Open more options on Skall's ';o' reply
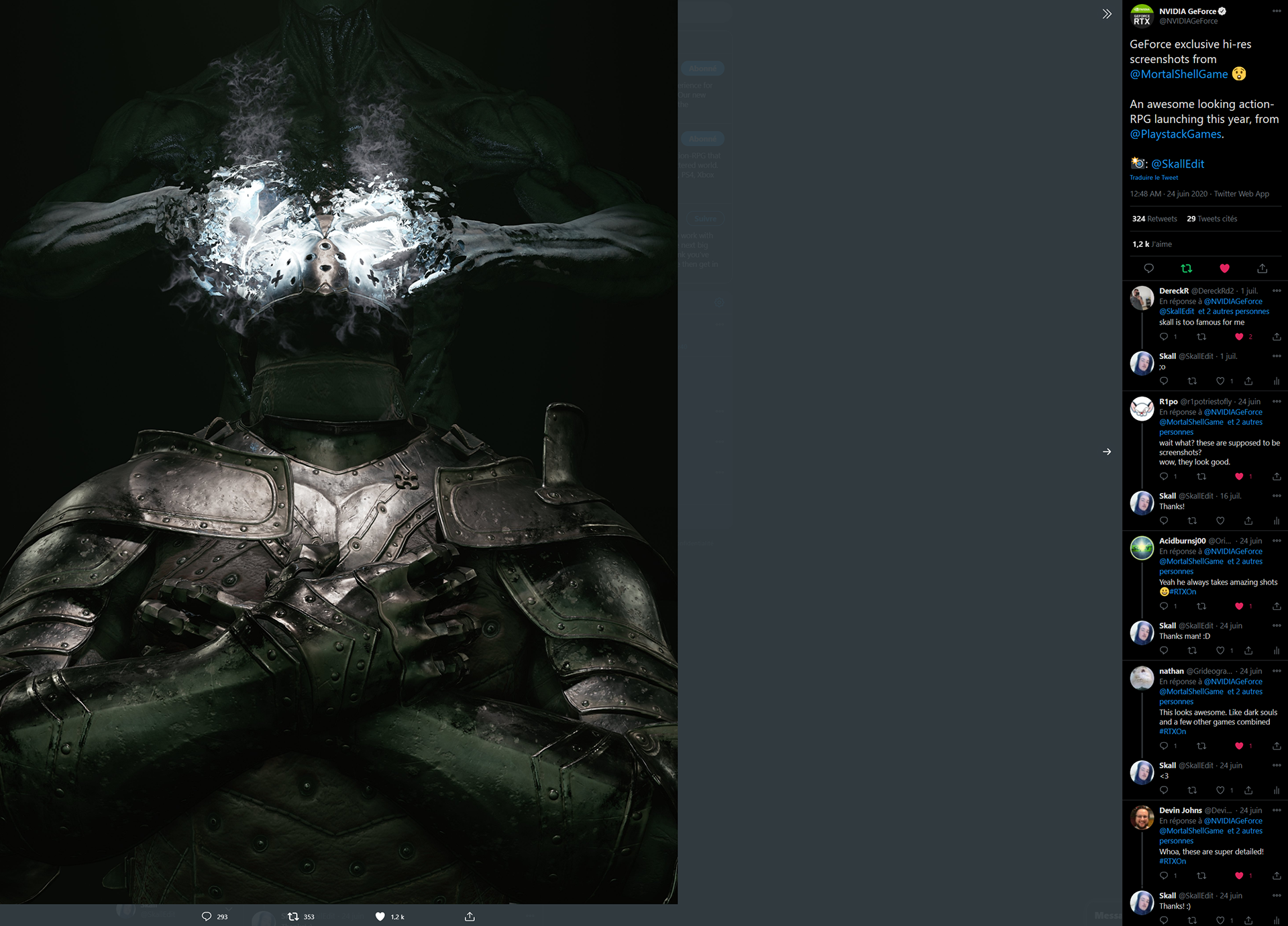Viewport: 1288px width, 926px height. click(x=1277, y=356)
